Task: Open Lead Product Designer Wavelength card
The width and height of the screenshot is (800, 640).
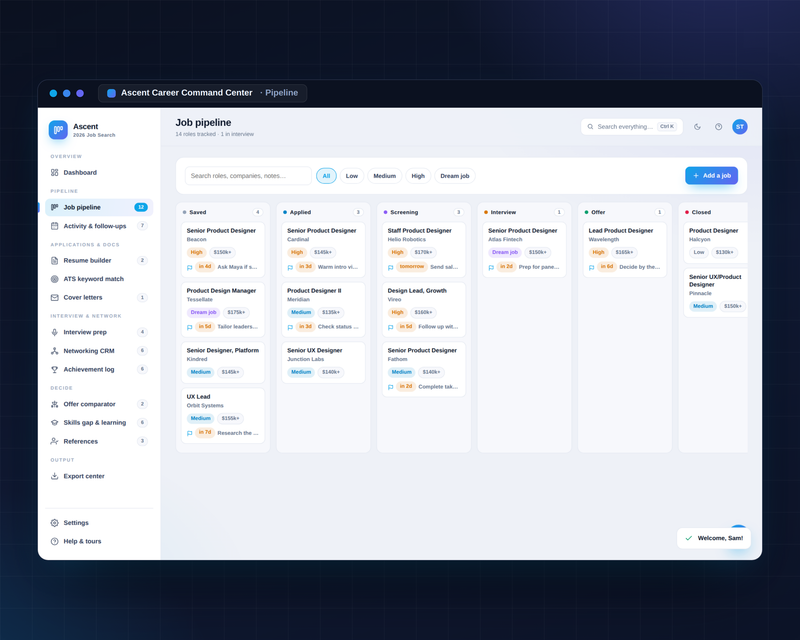Action: [x=624, y=250]
